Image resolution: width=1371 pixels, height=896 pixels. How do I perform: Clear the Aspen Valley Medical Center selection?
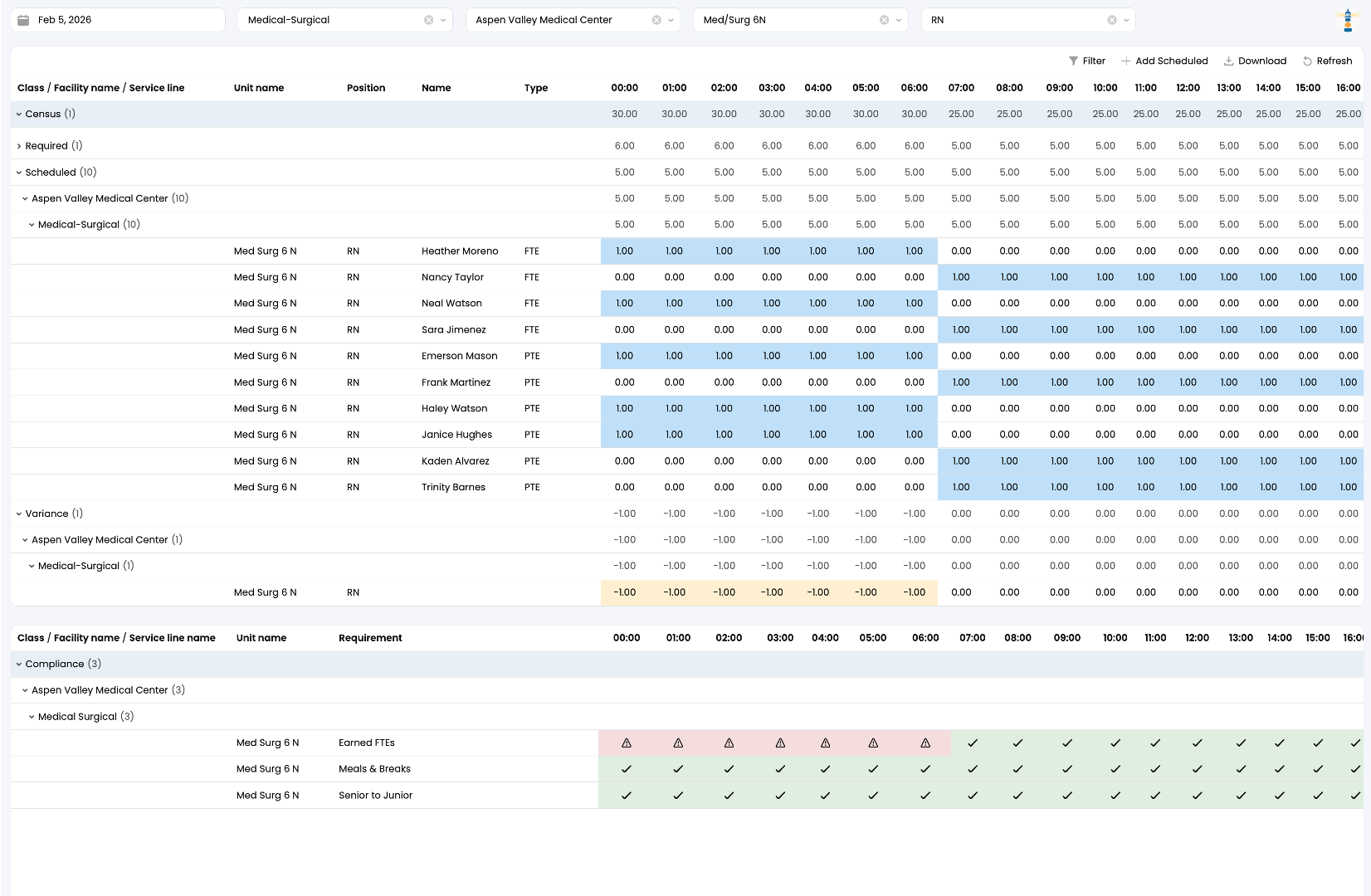[x=656, y=20]
